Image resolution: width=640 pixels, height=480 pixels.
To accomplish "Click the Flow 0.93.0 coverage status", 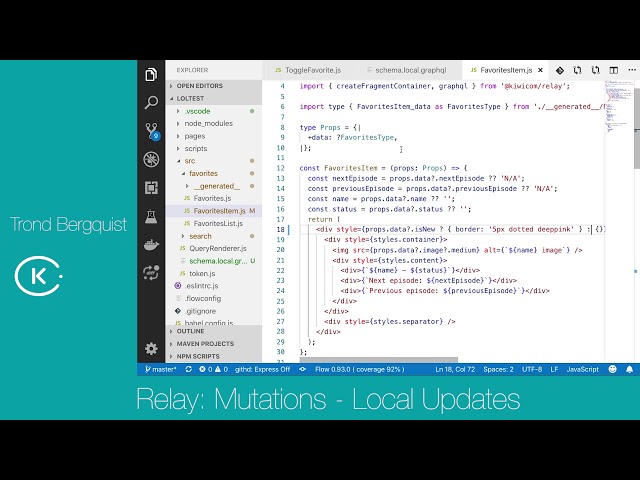I will pyautogui.click(x=359, y=369).
